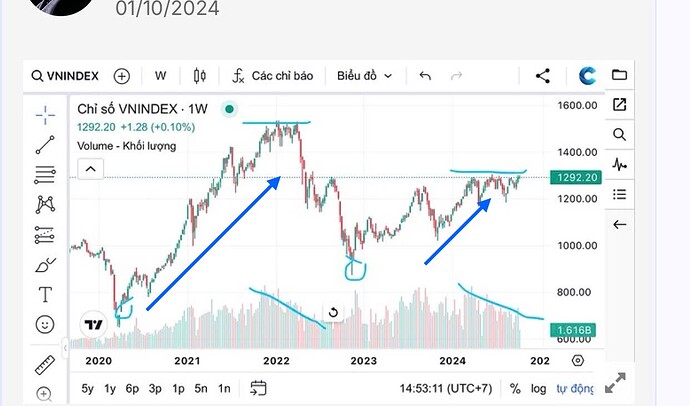690x406 pixels.
Task: Toggle the percent scale mode
Action: (515, 388)
